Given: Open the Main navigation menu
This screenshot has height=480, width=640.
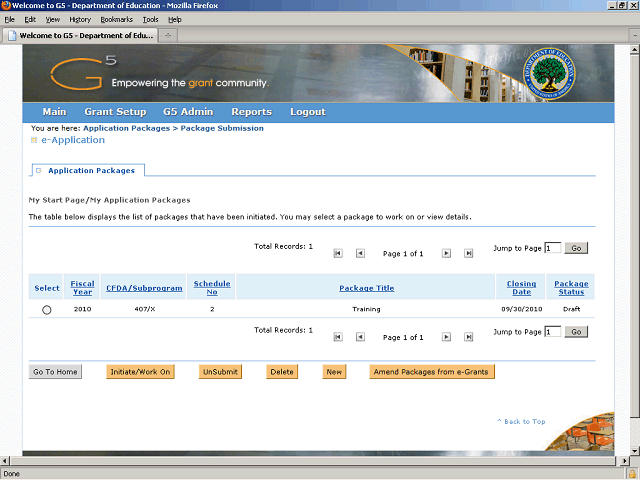Looking at the screenshot, I should [54, 112].
